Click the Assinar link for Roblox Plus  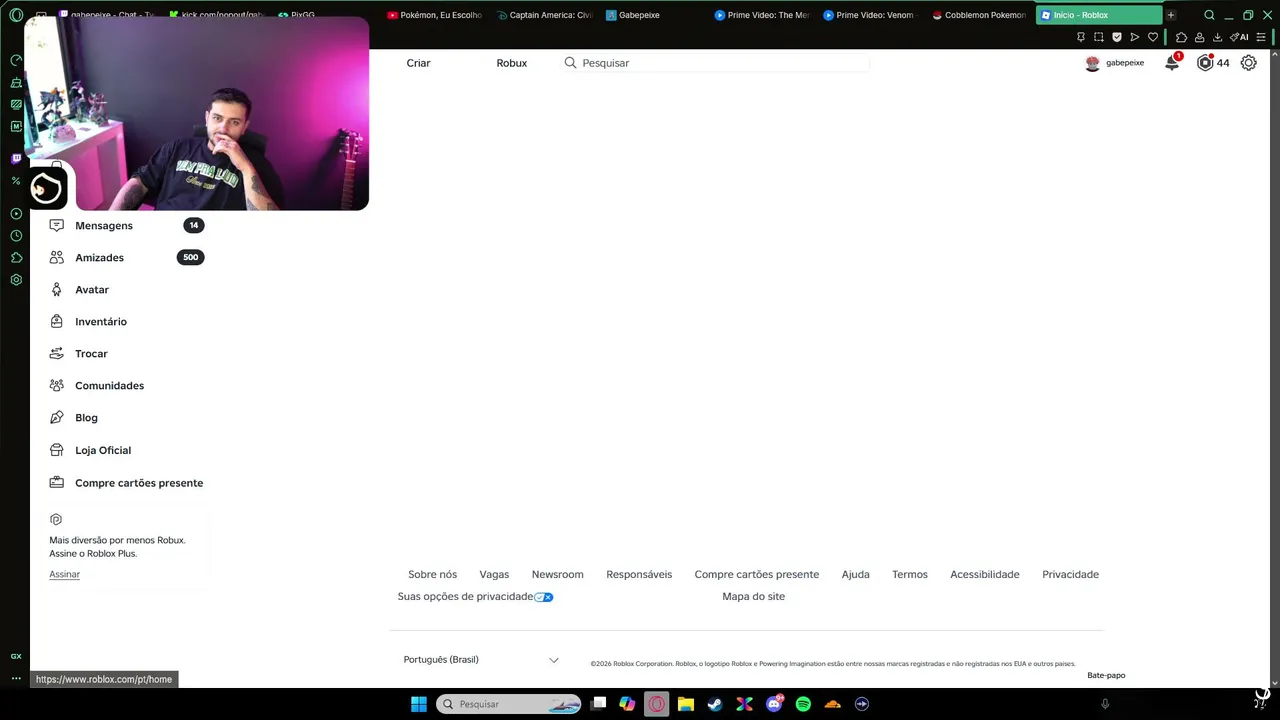64,574
